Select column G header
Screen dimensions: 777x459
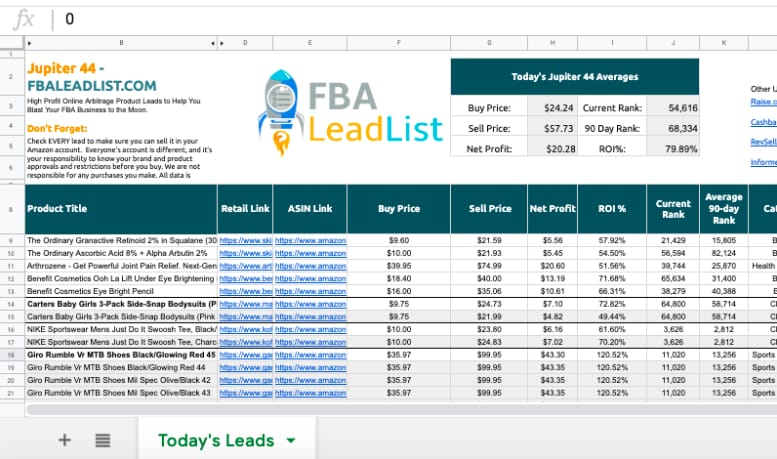click(489, 44)
